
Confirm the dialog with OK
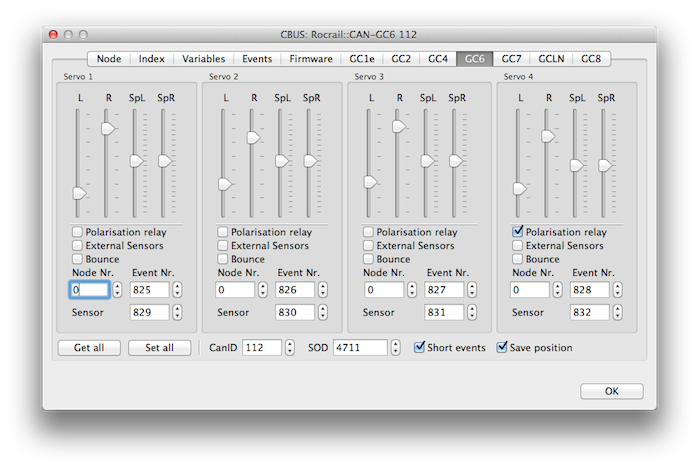[611, 391]
